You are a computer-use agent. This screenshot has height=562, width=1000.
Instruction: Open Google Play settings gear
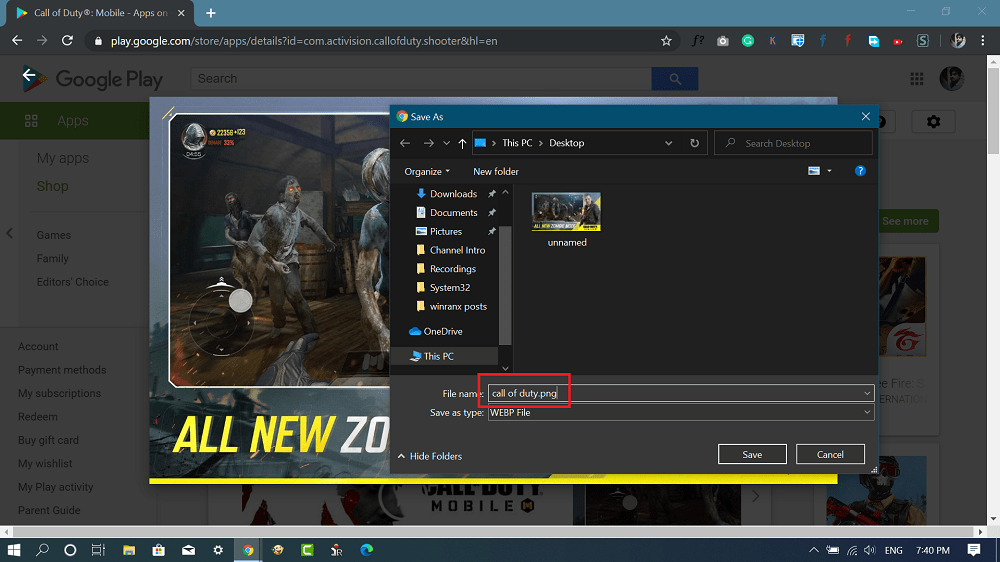[933, 121]
